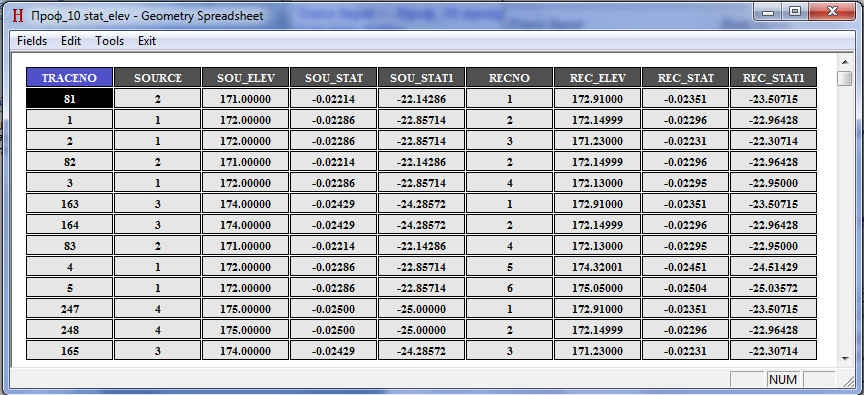Screen dimensions: 864x395
Task: Click RECNO cell with value 6
Action: [509, 288]
